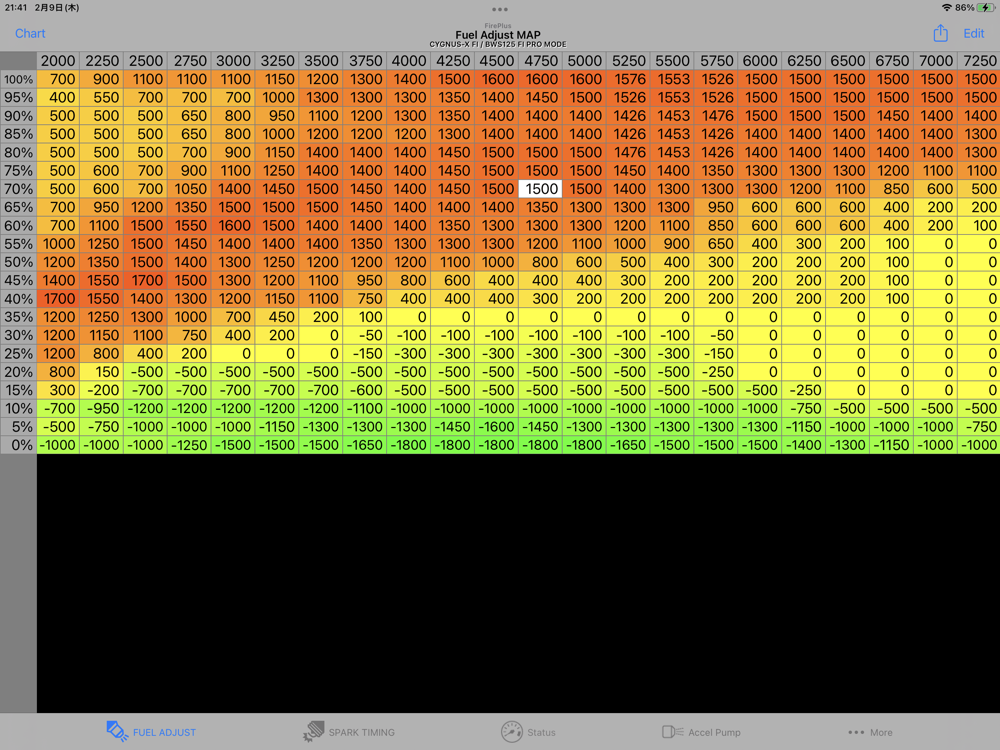Select the 50% throttle row header
The width and height of the screenshot is (1000, 750).
(18, 262)
